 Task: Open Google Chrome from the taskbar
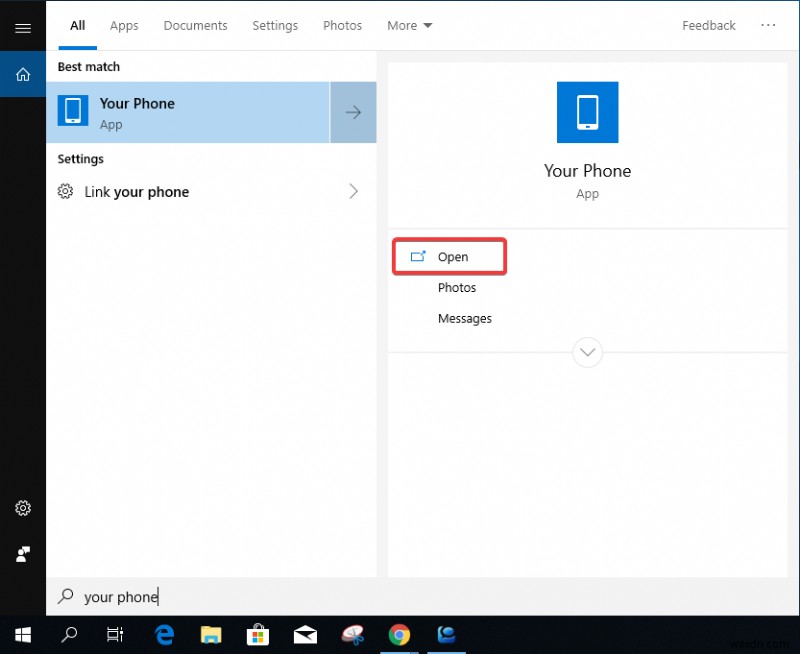(399, 635)
